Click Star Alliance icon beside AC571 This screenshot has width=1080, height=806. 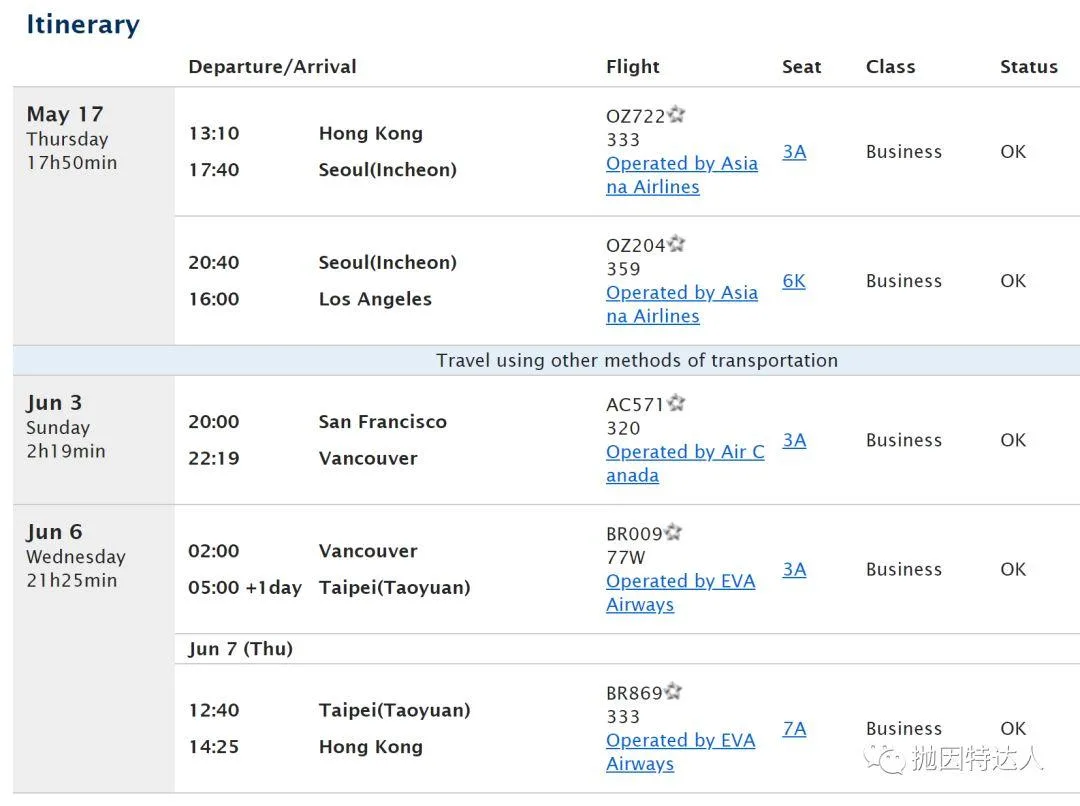click(676, 403)
